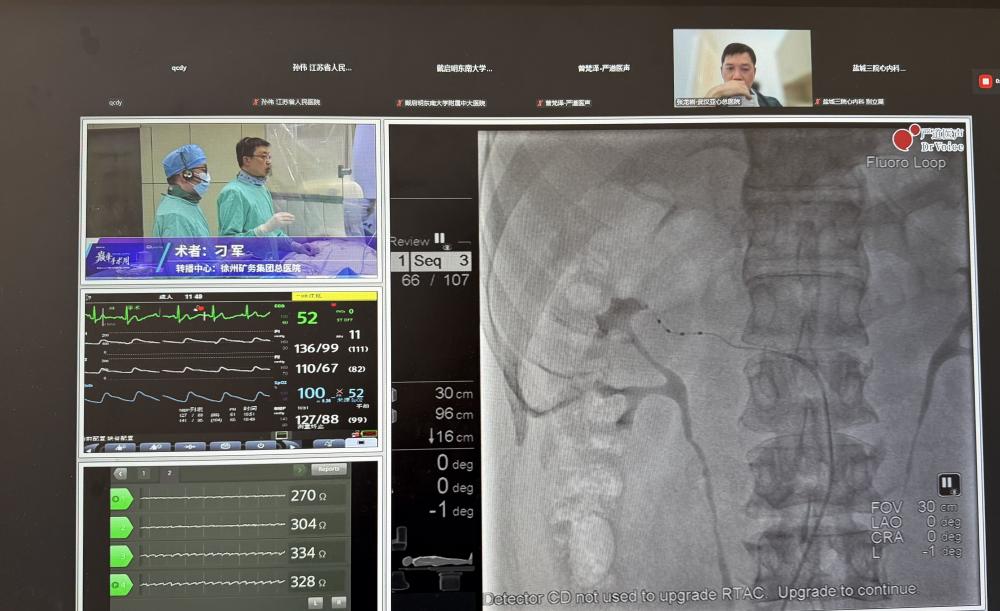Click the red recording icon at right edge
The width and height of the screenshot is (1000, 611).
point(986,81)
